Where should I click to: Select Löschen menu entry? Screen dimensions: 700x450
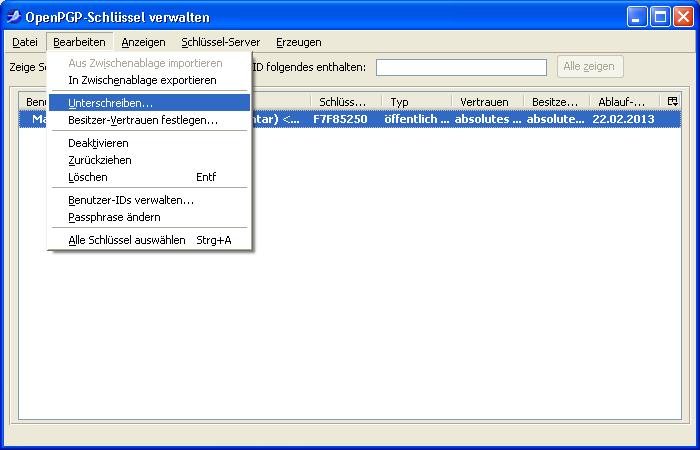pos(149,177)
